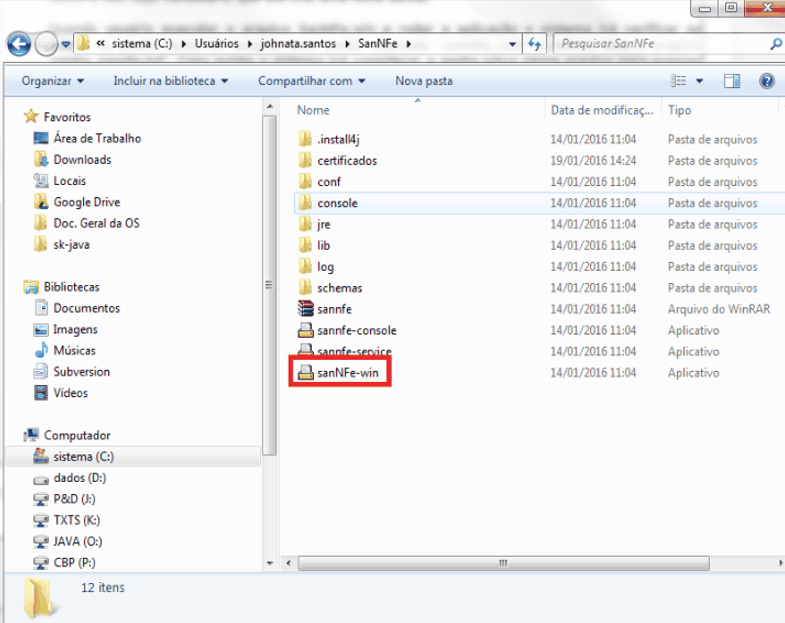The width and height of the screenshot is (785, 623).
Task: Open the Help question mark icon
Action: click(x=766, y=81)
